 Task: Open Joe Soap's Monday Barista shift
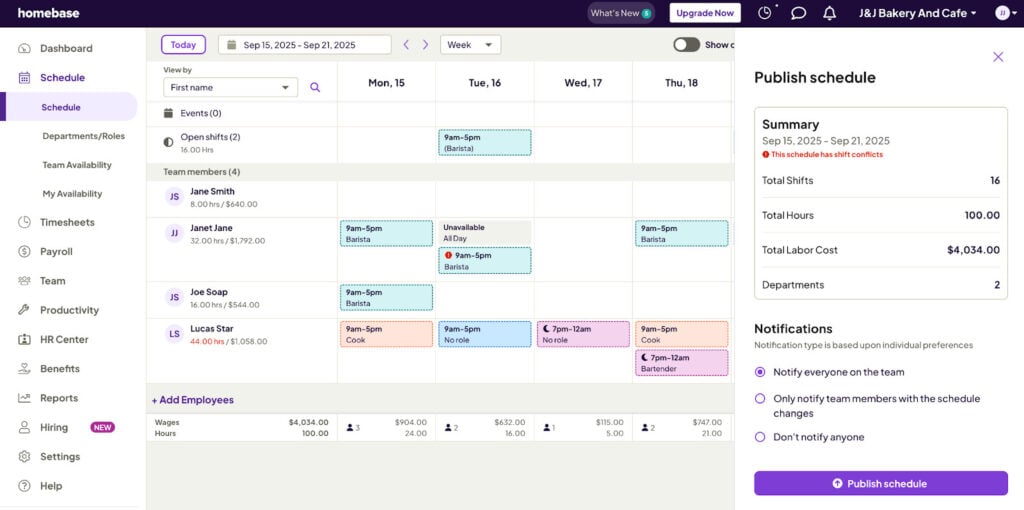[x=386, y=298]
